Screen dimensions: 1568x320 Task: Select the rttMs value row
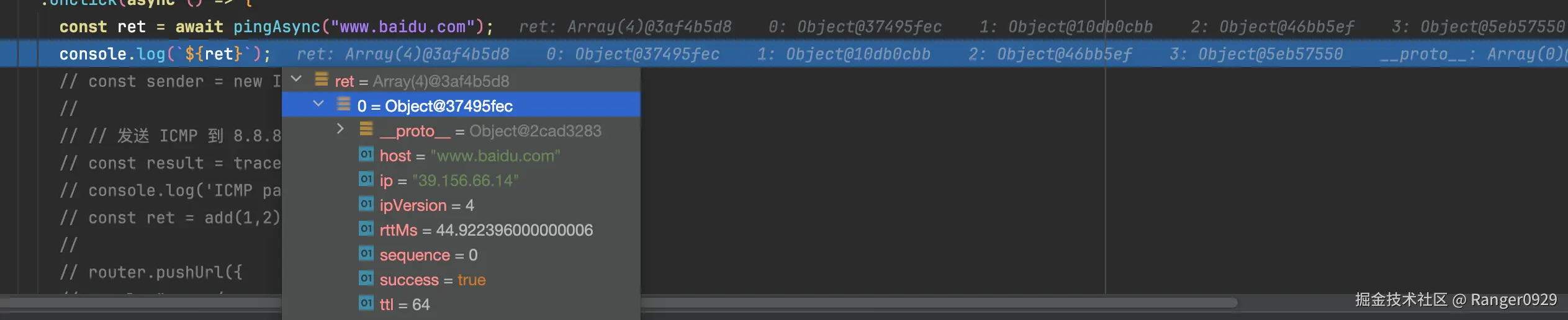point(461,230)
